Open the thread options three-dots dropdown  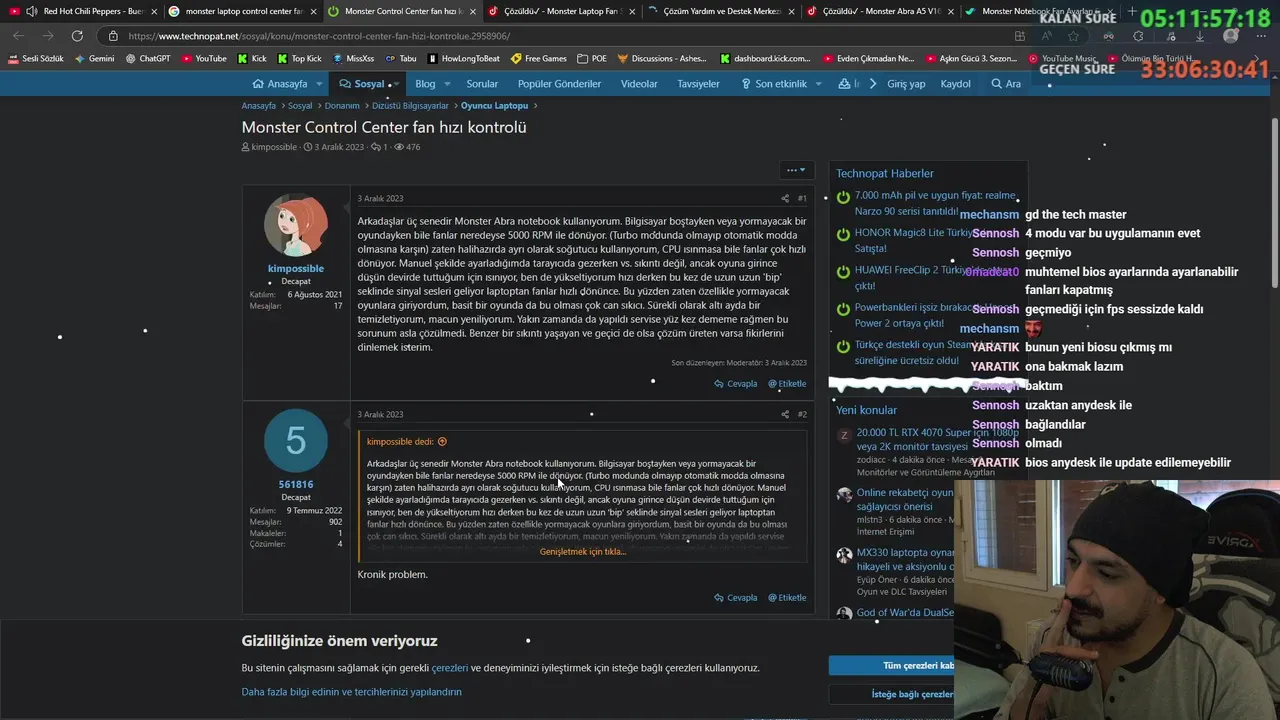[x=795, y=170]
